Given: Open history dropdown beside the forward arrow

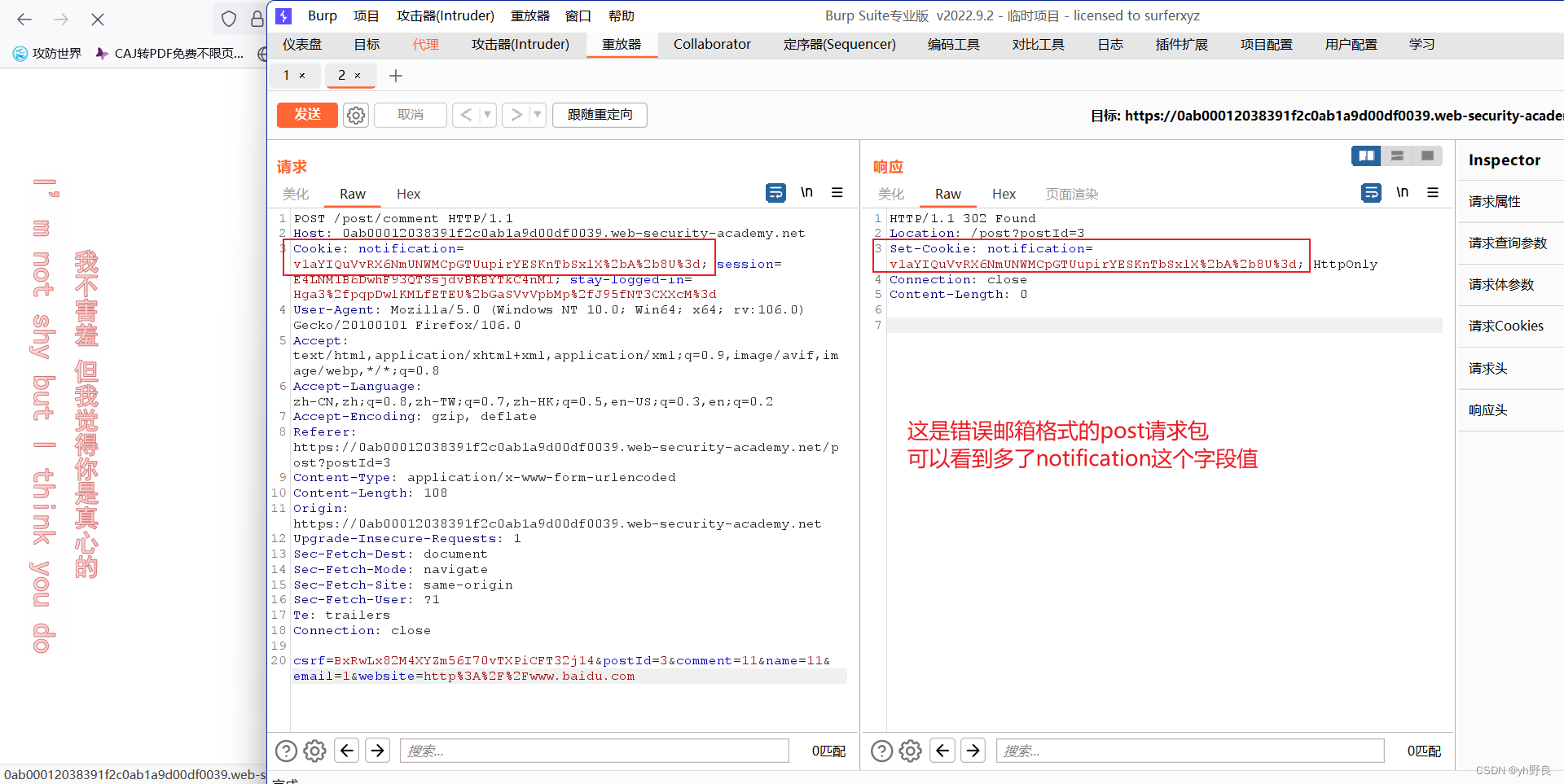Looking at the screenshot, I should click(x=538, y=115).
